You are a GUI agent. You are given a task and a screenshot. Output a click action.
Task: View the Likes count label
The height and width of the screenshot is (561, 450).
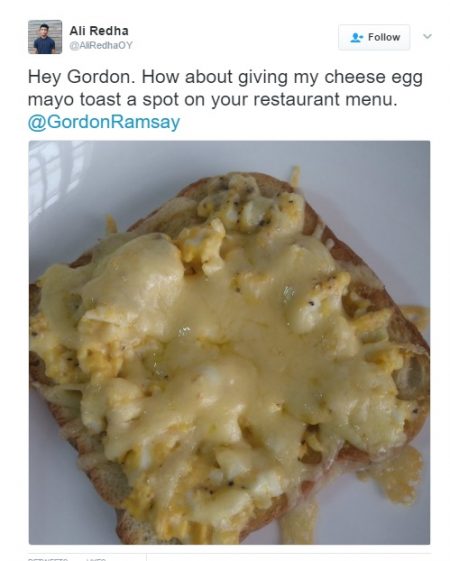[x=96, y=559]
